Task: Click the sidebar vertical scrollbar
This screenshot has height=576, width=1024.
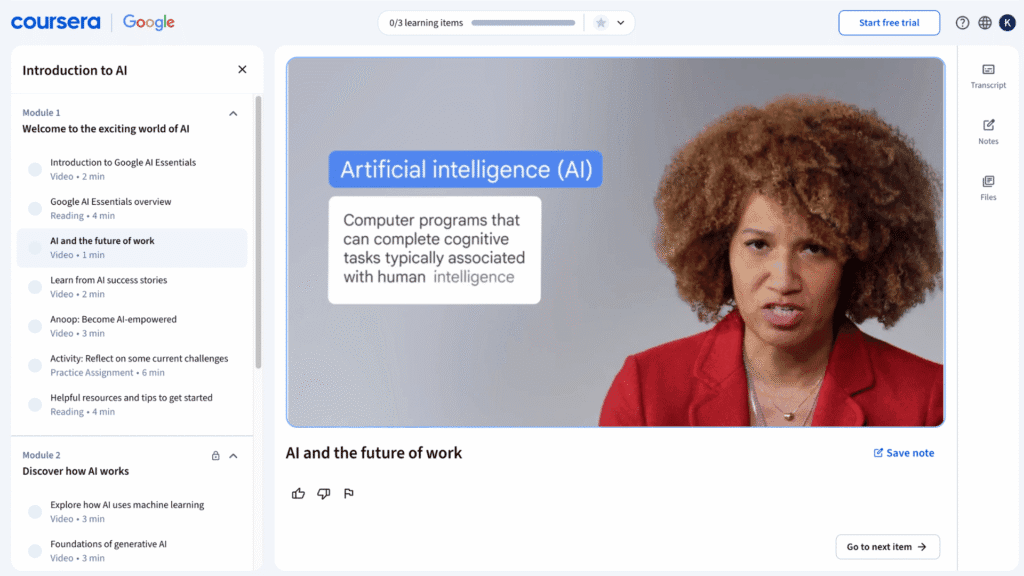Action: (x=258, y=232)
